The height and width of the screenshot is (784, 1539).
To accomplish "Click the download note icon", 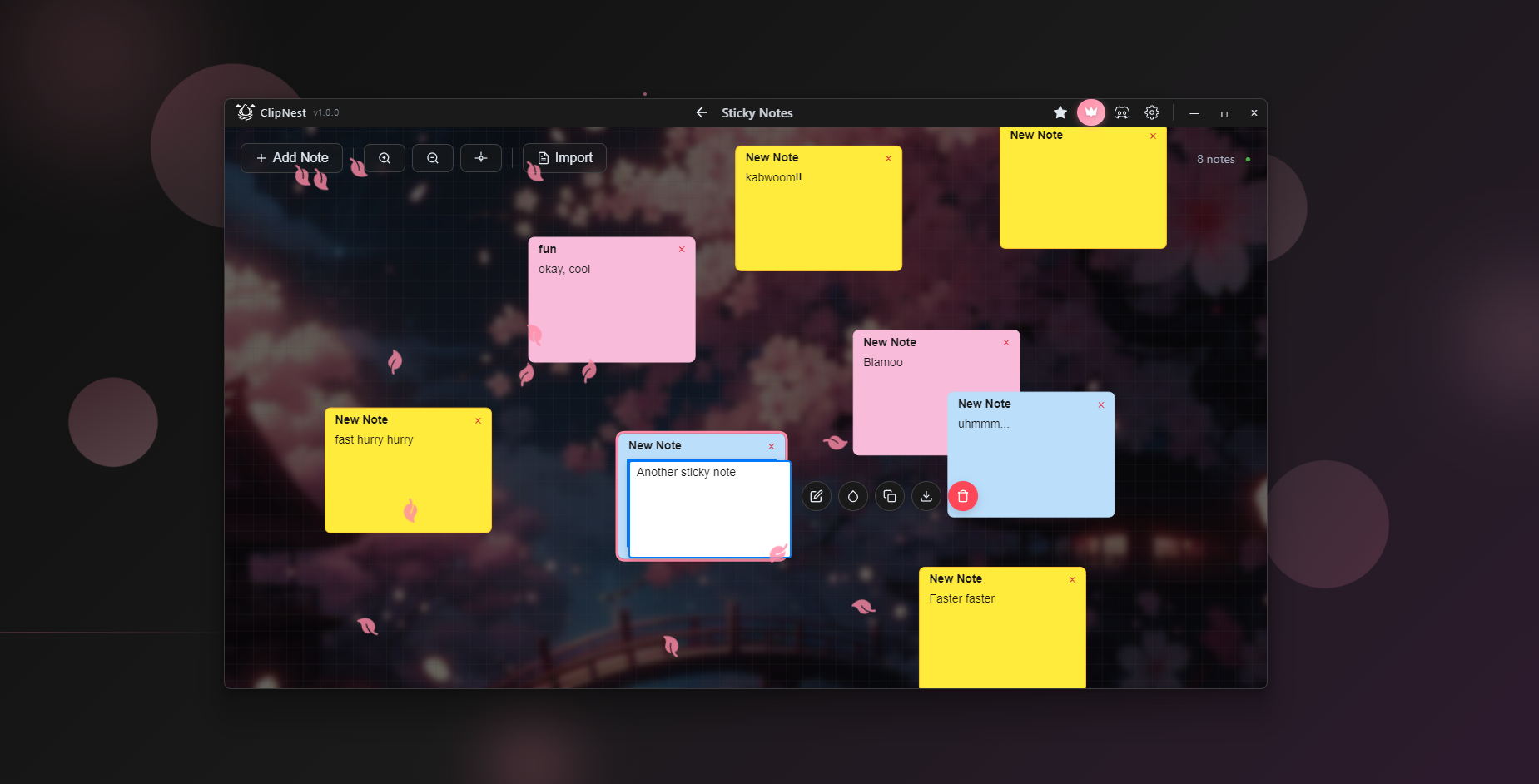I will point(926,496).
